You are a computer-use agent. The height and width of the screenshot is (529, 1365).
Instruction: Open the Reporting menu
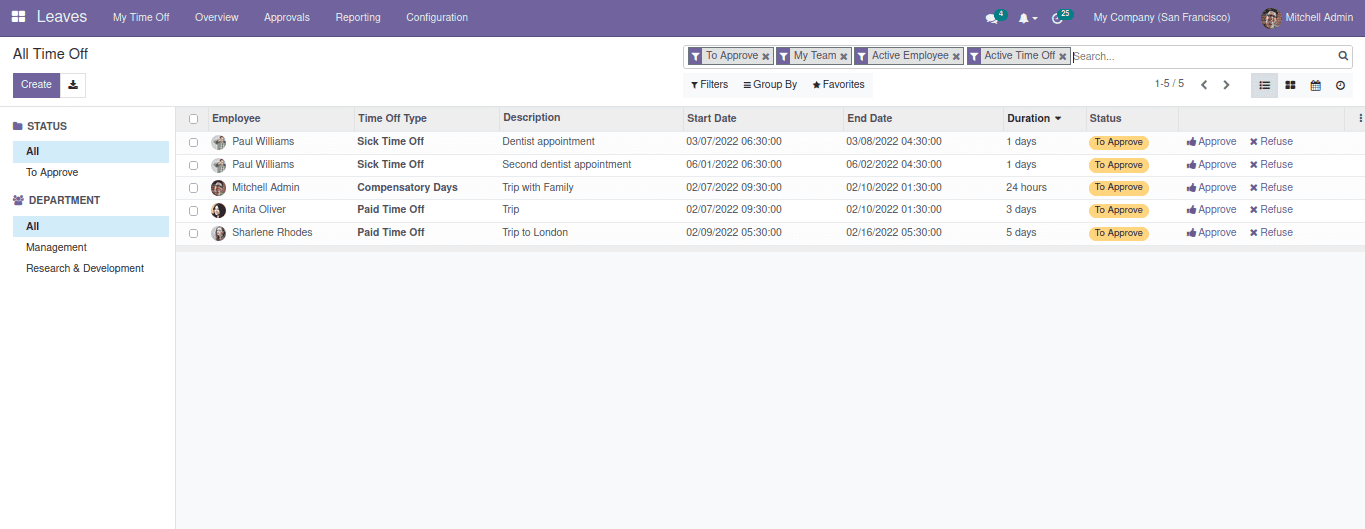(x=358, y=18)
